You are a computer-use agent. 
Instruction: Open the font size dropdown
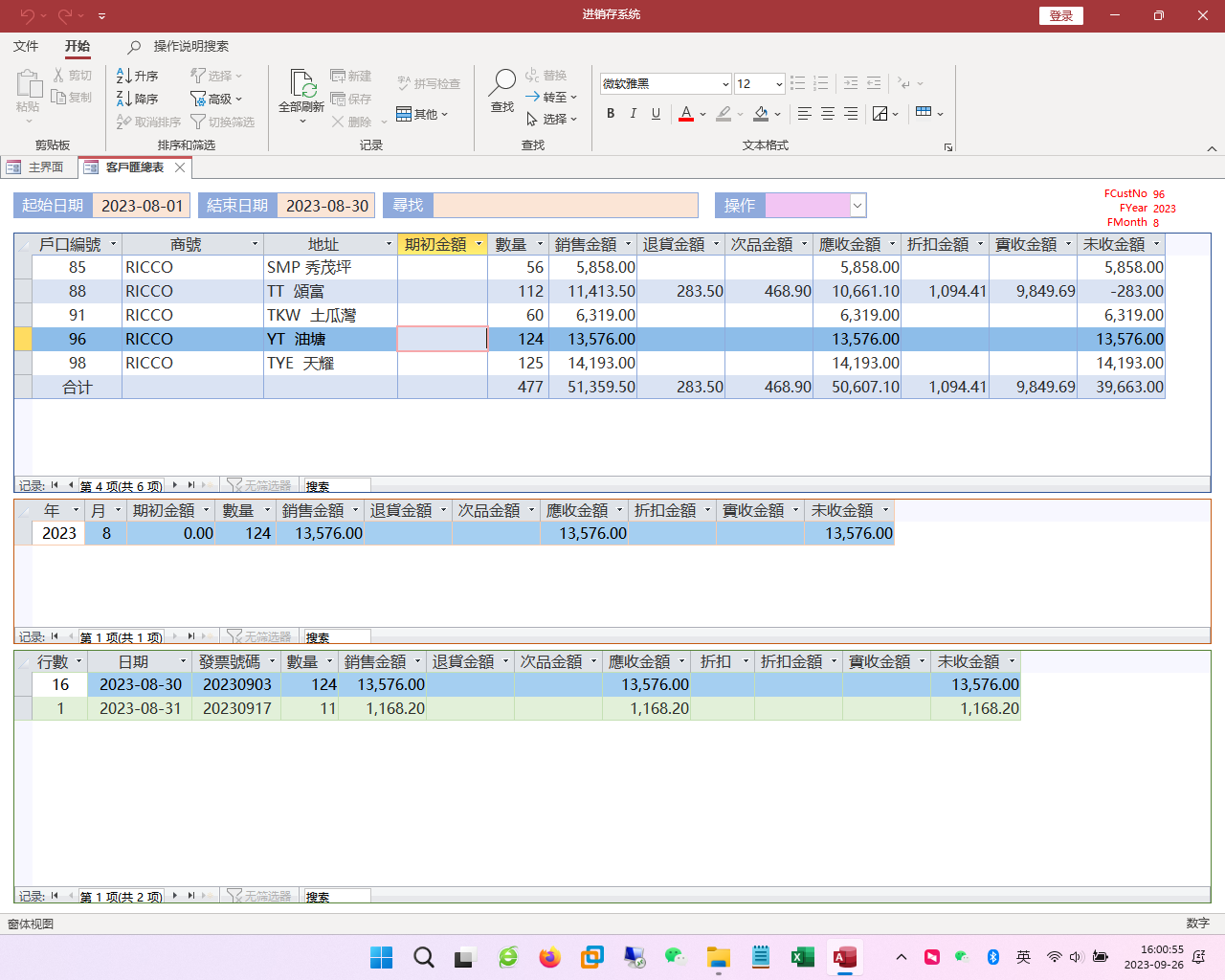pos(778,84)
